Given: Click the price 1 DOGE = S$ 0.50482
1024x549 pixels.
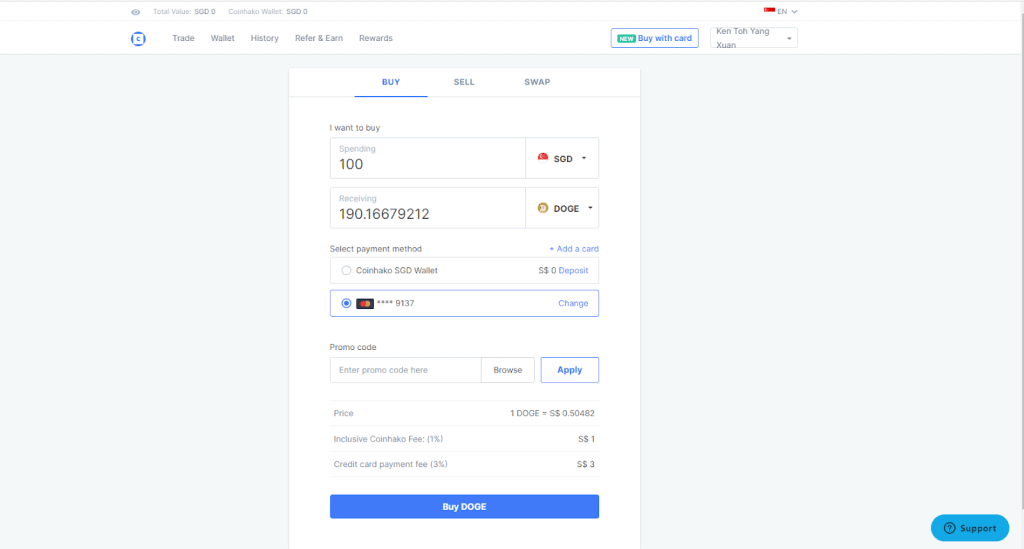Looking at the screenshot, I should click(x=552, y=413).
